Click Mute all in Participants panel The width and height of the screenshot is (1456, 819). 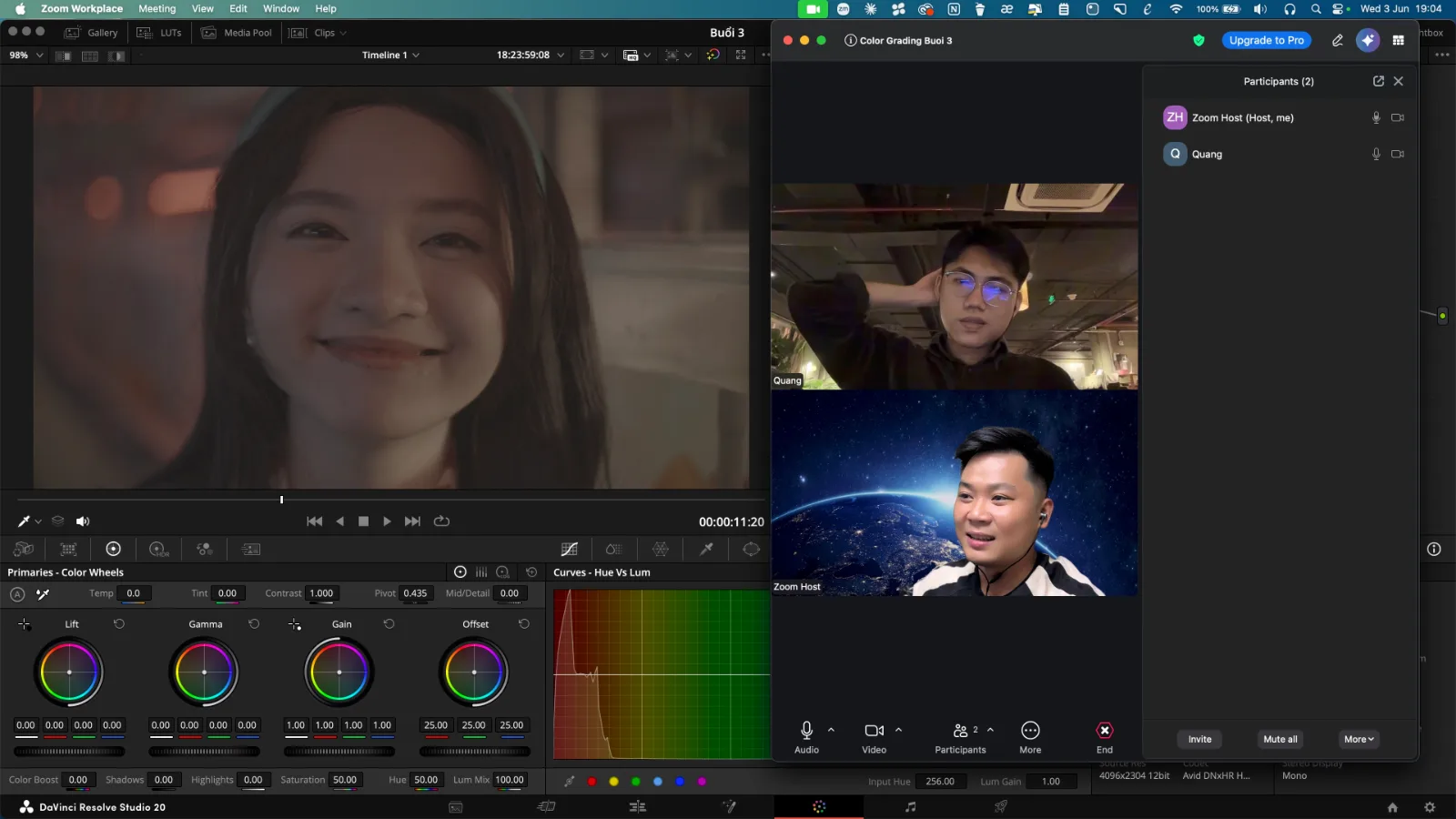[x=1280, y=739]
